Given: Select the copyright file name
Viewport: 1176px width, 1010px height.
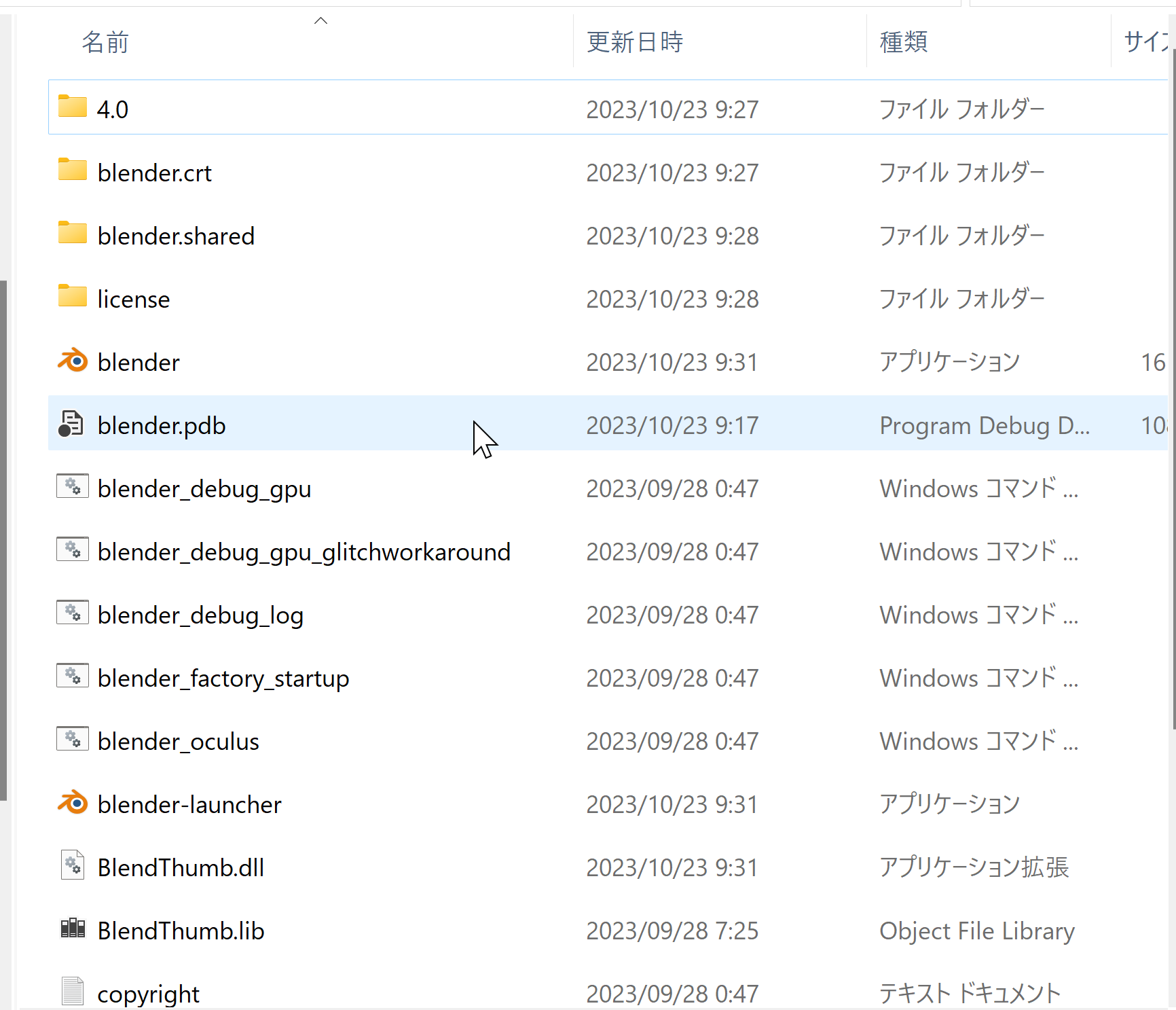Looking at the screenshot, I should coord(149,994).
